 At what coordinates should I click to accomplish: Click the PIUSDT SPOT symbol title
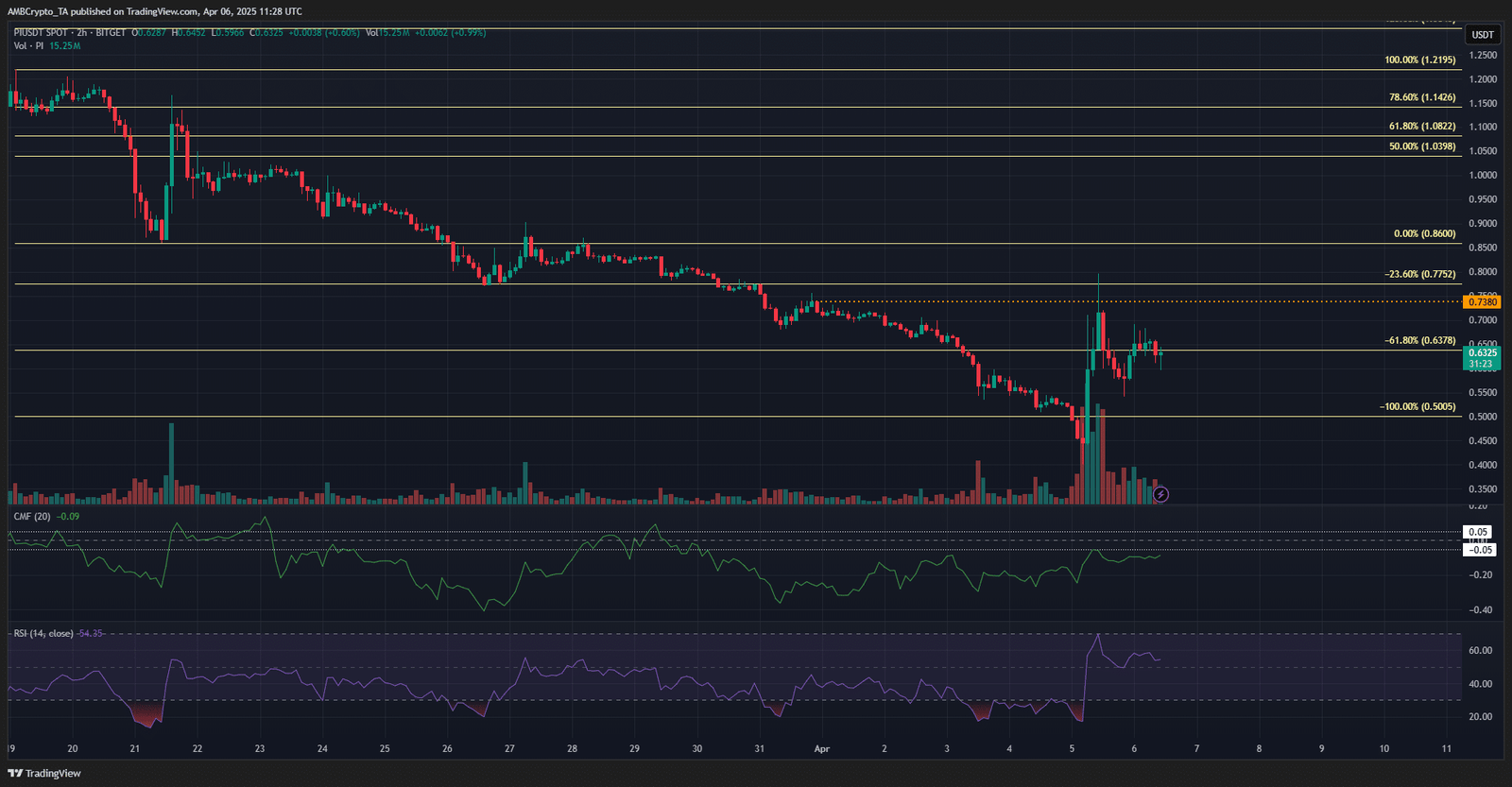coord(41,33)
